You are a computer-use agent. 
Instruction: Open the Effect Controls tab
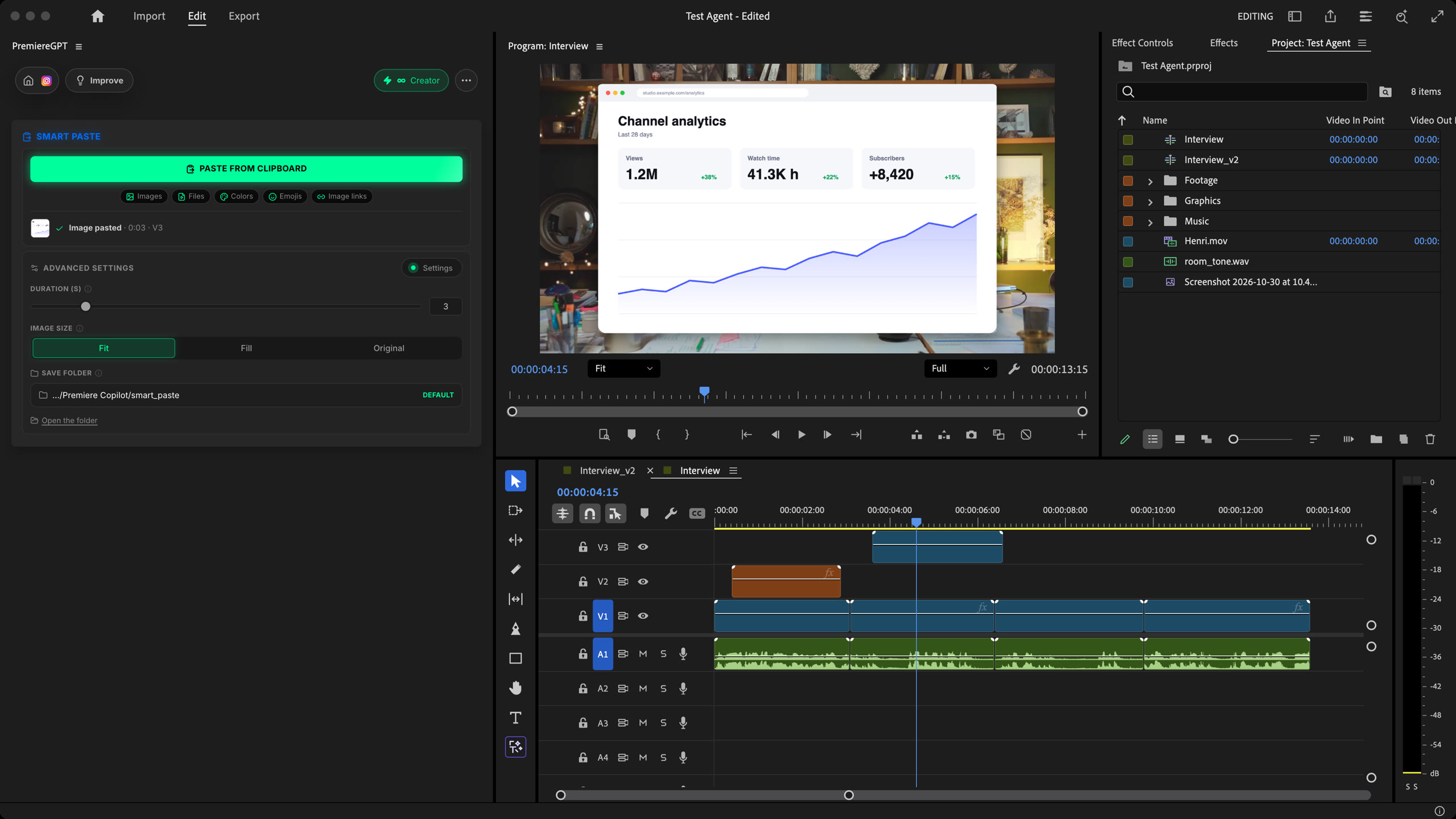pyautogui.click(x=1142, y=43)
